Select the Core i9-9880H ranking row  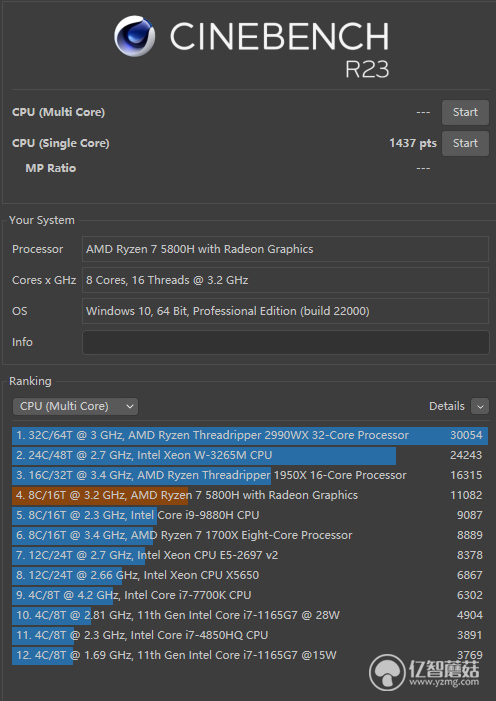click(250, 515)
